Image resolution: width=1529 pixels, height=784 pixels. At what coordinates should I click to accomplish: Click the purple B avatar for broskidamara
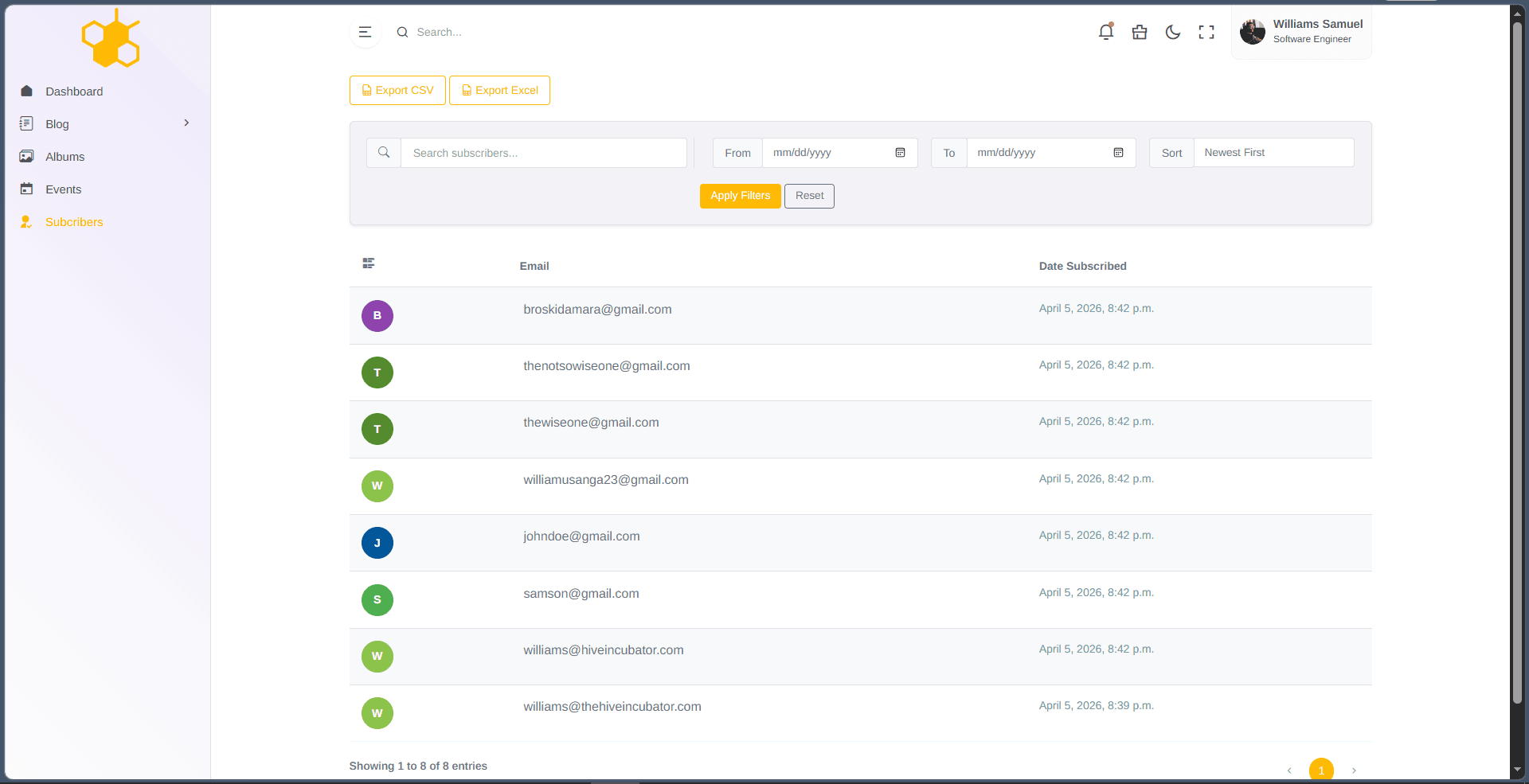[377, 316]
